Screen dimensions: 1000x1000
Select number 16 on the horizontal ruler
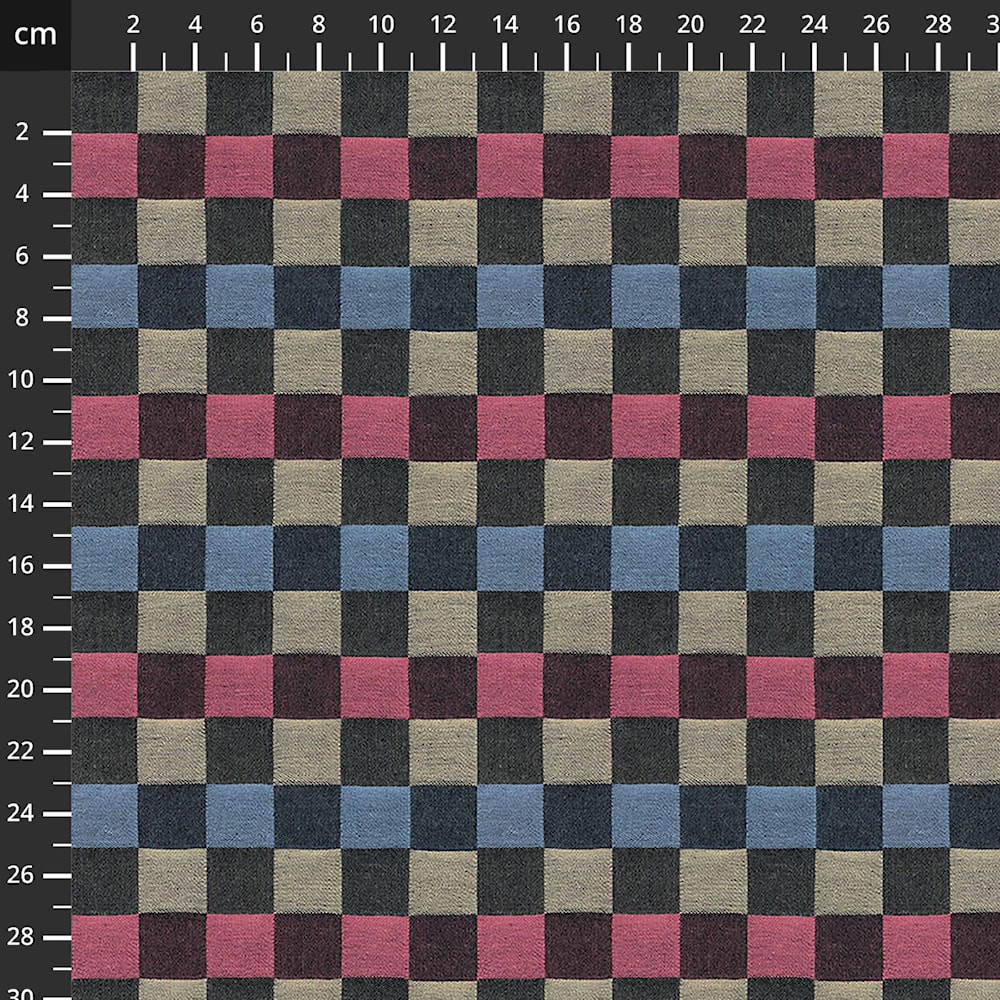(566, 25)
